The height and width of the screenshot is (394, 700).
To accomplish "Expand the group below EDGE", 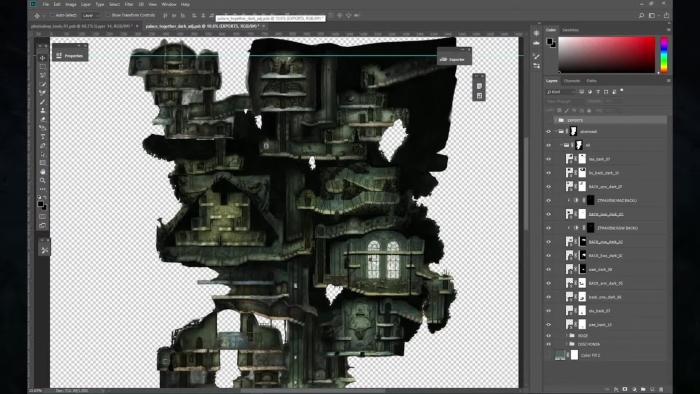I will pyautogui.click(x=567, y=344).
